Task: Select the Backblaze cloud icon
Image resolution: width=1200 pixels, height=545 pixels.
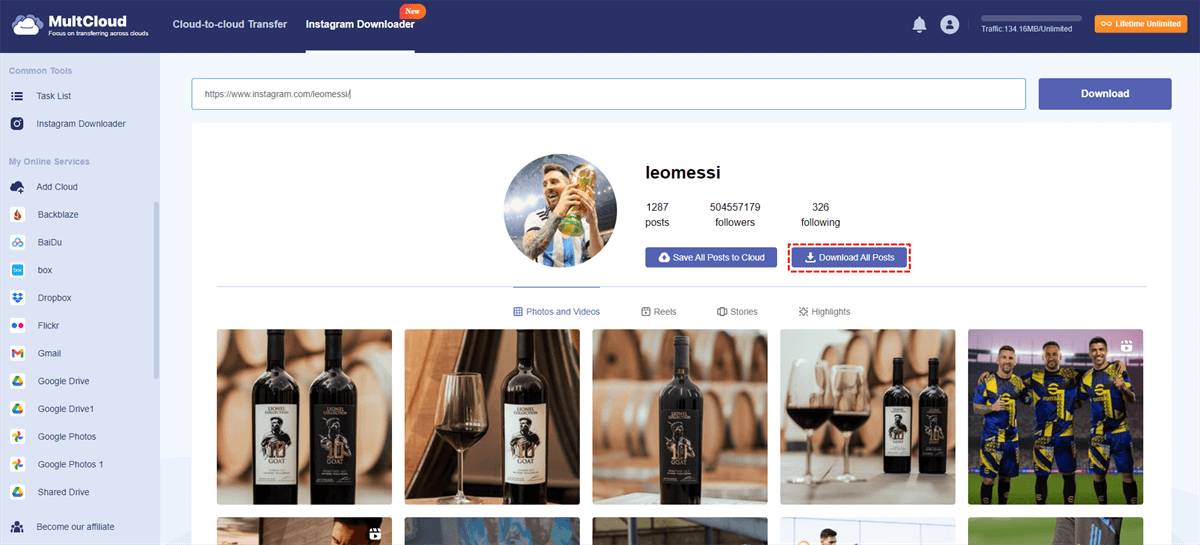Action: (x=17, y=215)
